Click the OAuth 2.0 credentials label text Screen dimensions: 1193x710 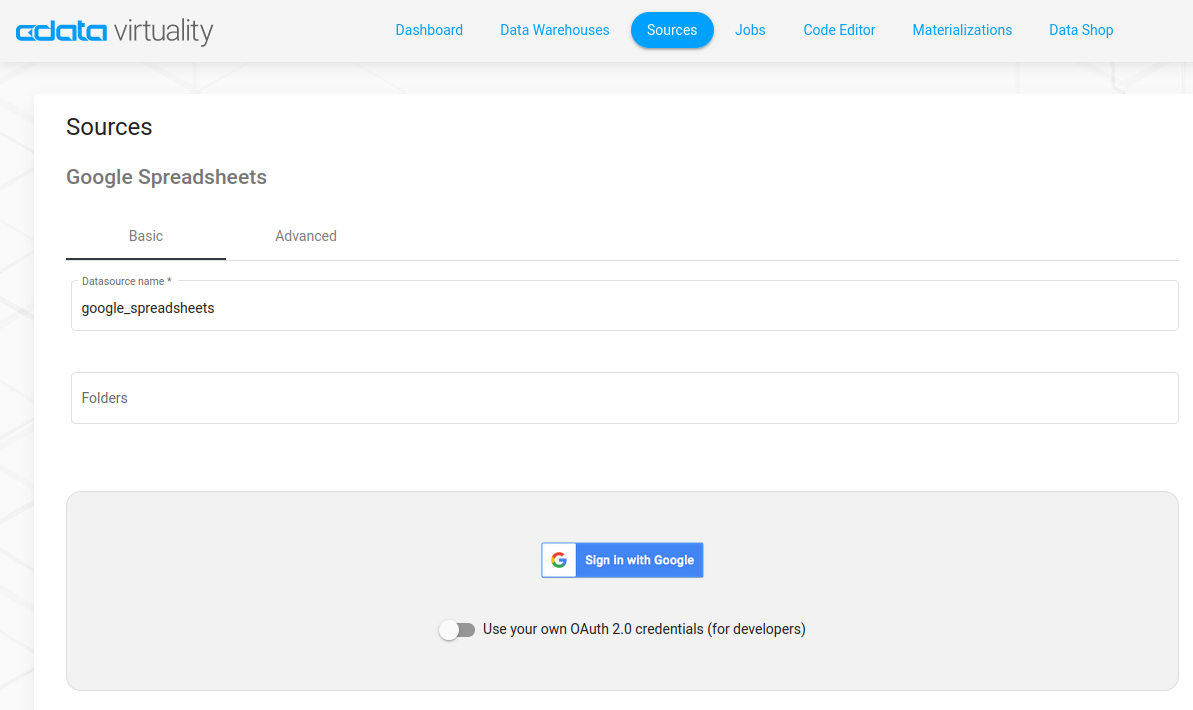click(x=643, y=630)
